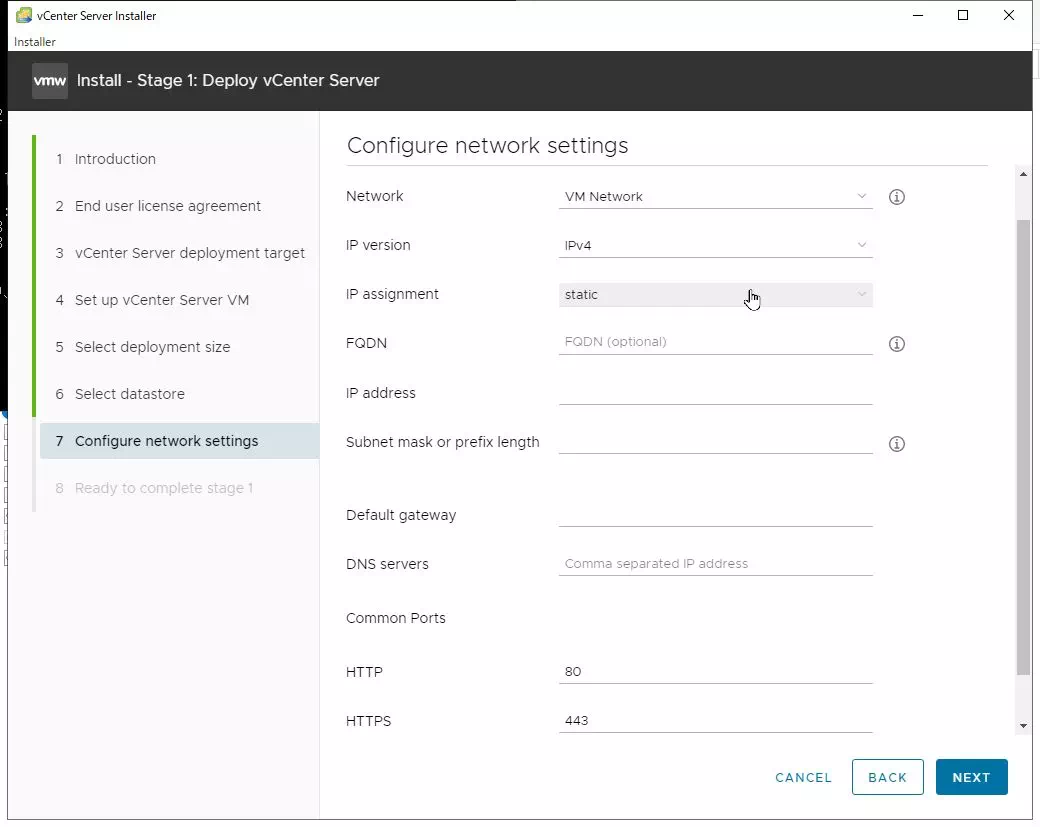This screenshot has height=827, width=1040.
Task: Open the Network dropdown showing VM Network
Action: (715, 197)
